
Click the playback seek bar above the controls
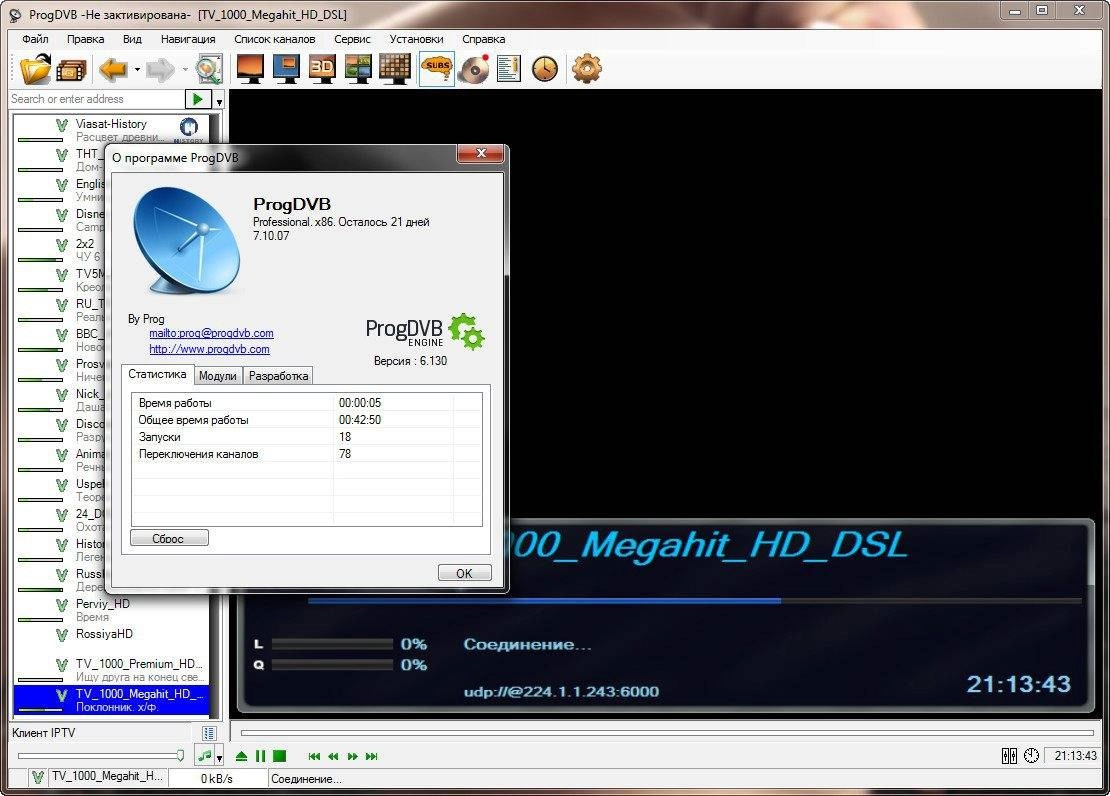[666, 733]
